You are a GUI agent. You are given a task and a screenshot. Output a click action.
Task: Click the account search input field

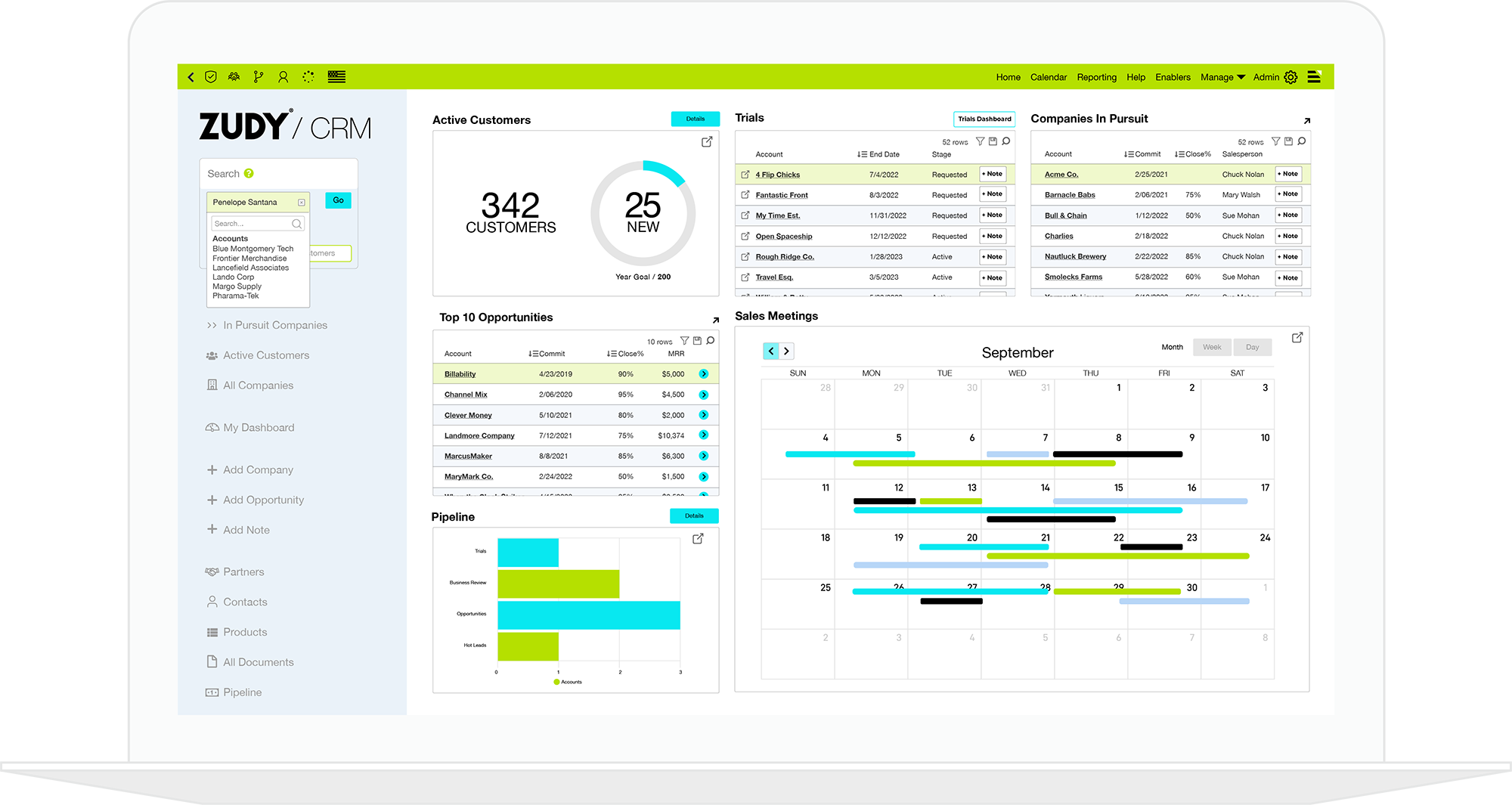pos(253,224)
